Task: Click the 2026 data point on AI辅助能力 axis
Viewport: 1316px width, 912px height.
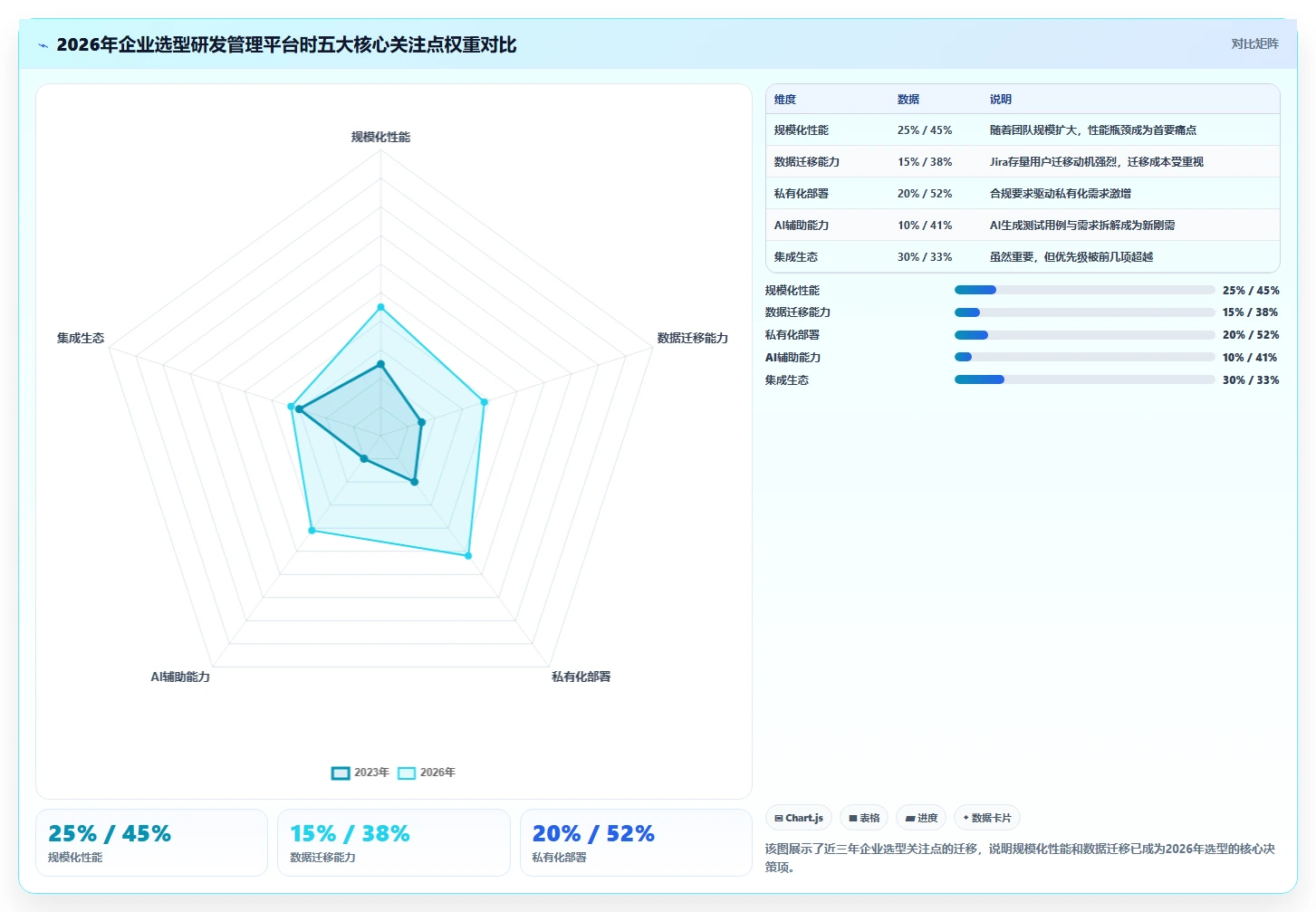Action: point(312,531)
